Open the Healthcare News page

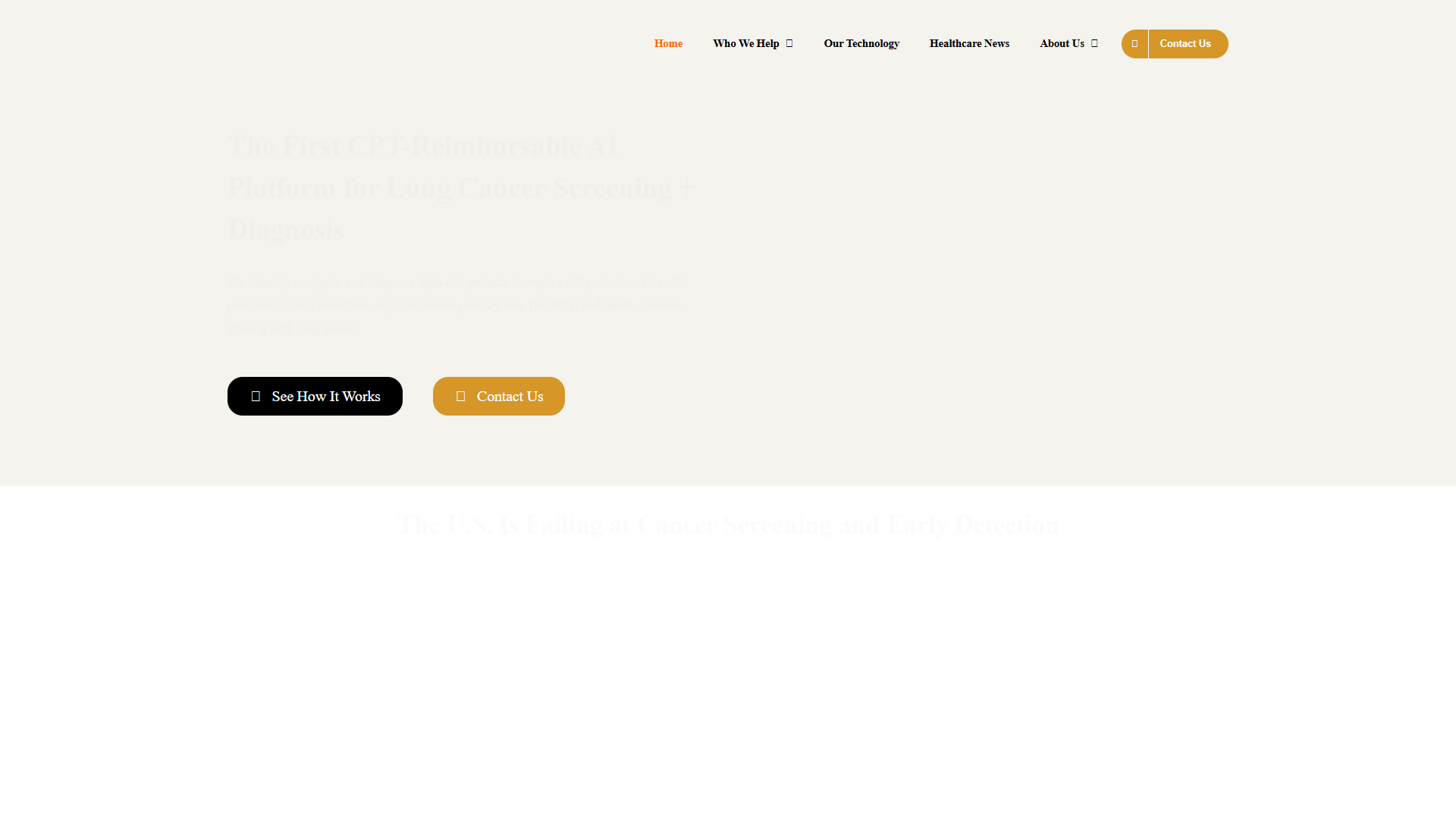[969, 43]
